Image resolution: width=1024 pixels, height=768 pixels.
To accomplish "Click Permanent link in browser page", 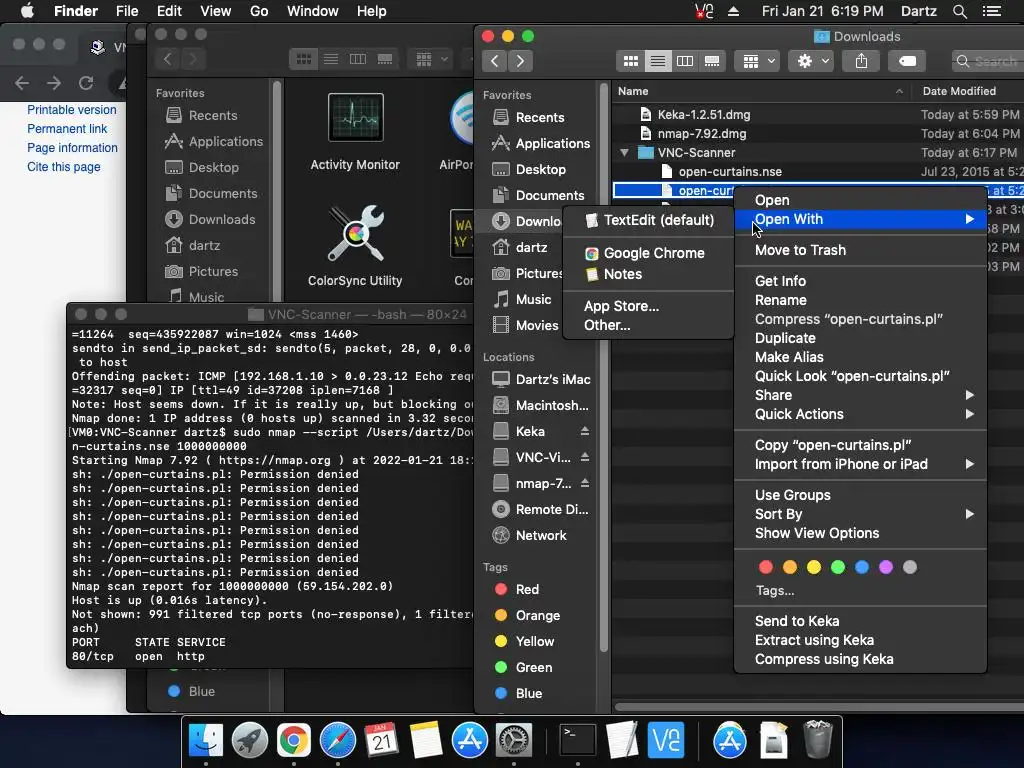I will (x=67, y=129).
